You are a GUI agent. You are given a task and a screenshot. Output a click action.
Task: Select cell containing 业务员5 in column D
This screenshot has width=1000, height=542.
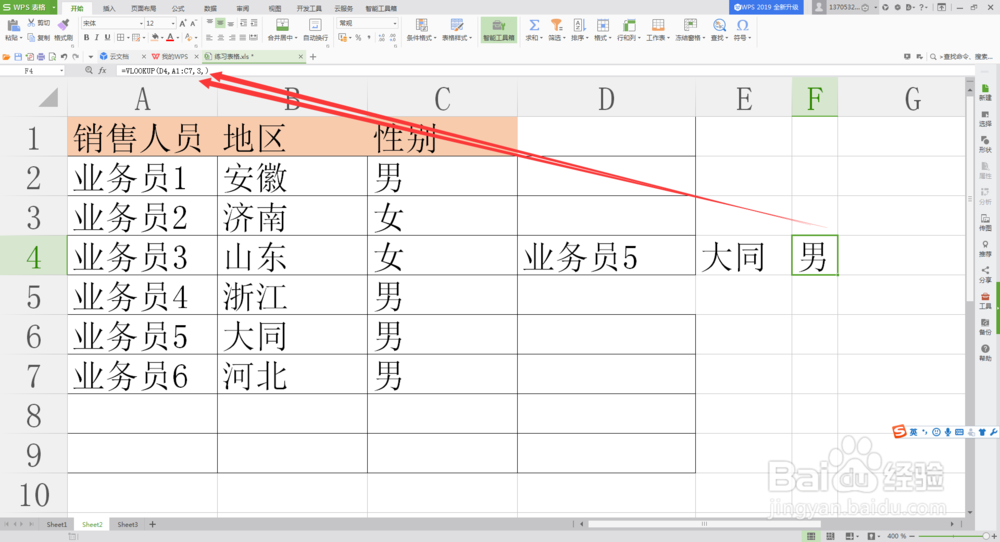[607, 256]
